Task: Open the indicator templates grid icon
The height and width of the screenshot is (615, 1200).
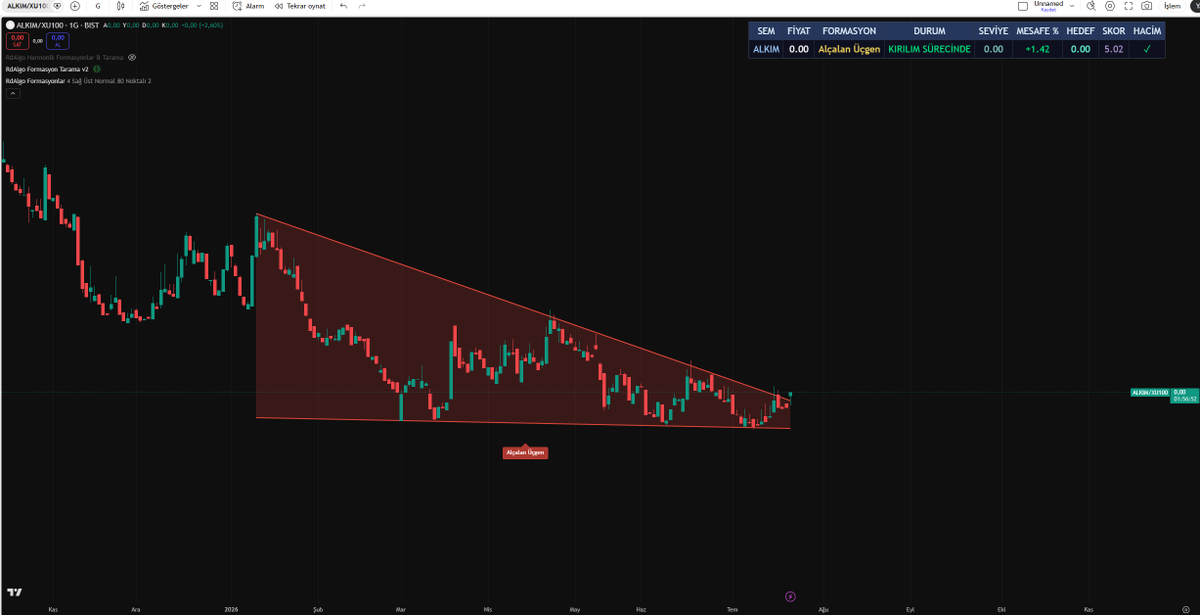Action: [x=214, y=6]
